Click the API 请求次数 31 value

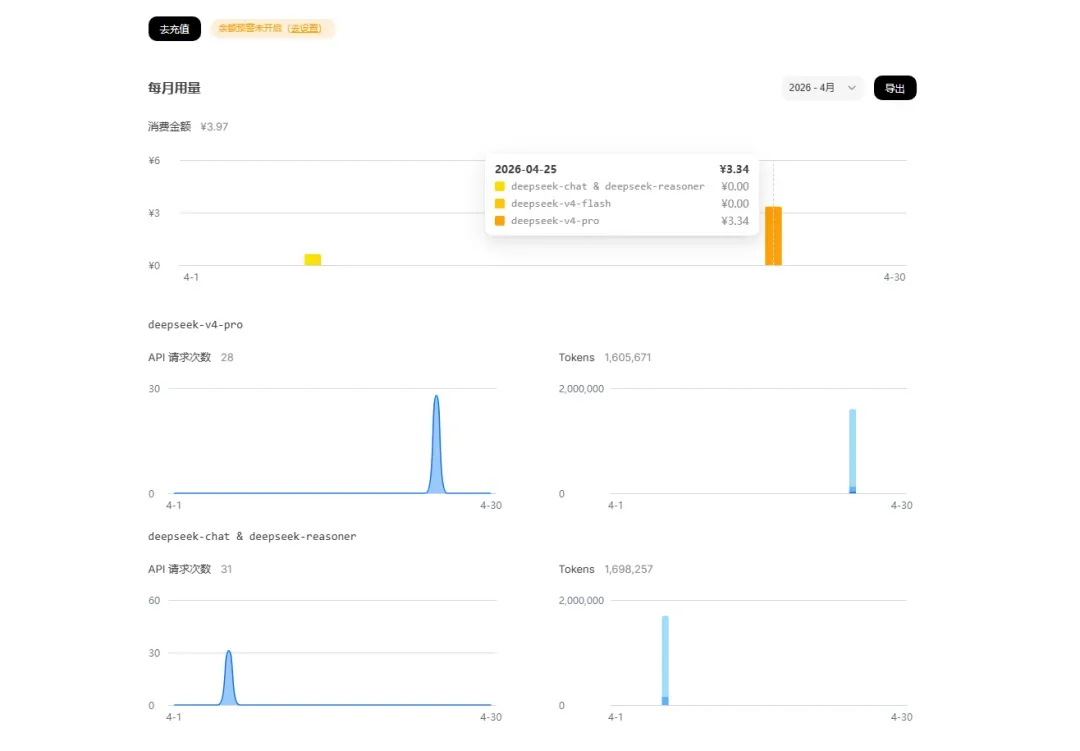[x=226, y=569]
